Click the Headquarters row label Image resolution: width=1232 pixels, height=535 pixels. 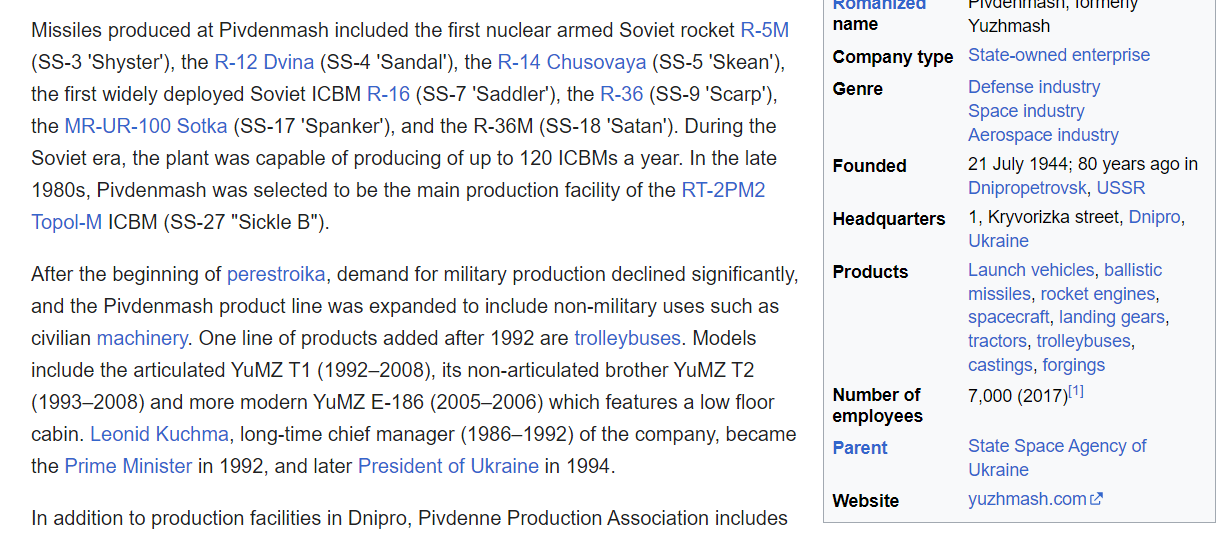[889, 218]
